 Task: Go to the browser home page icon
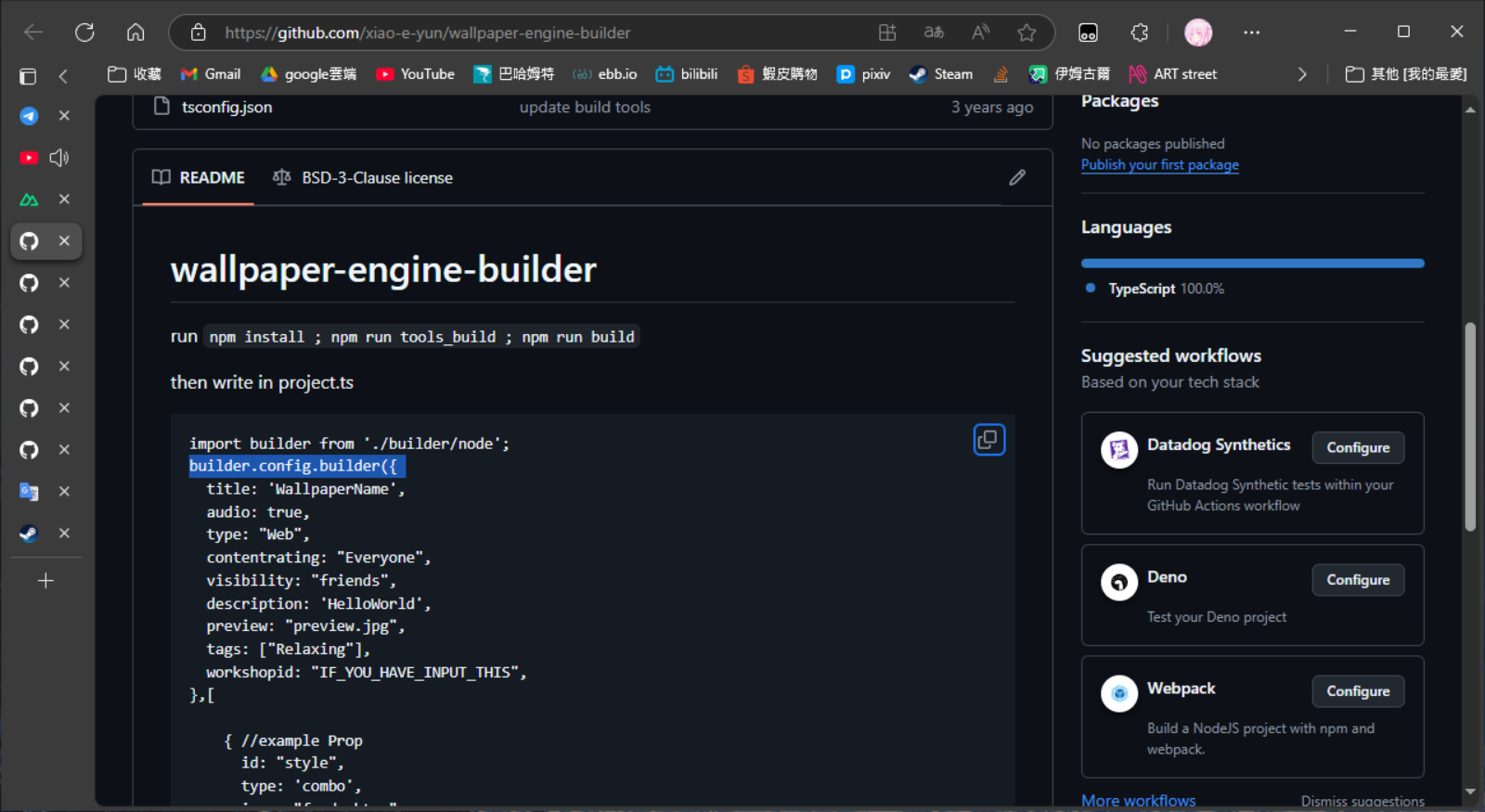coord(136,32)
